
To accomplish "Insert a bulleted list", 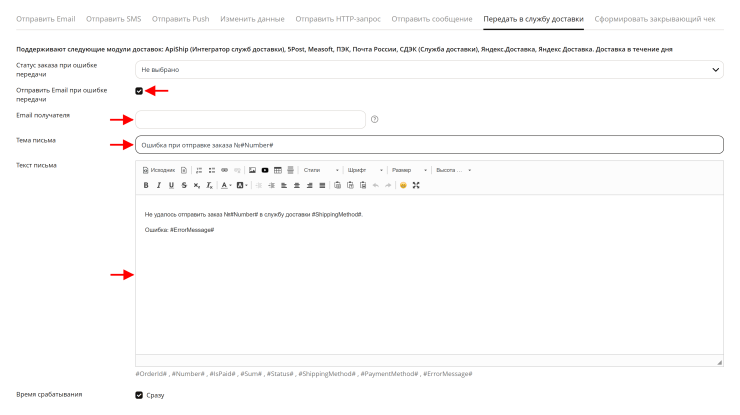I will (x=212, y=170).
